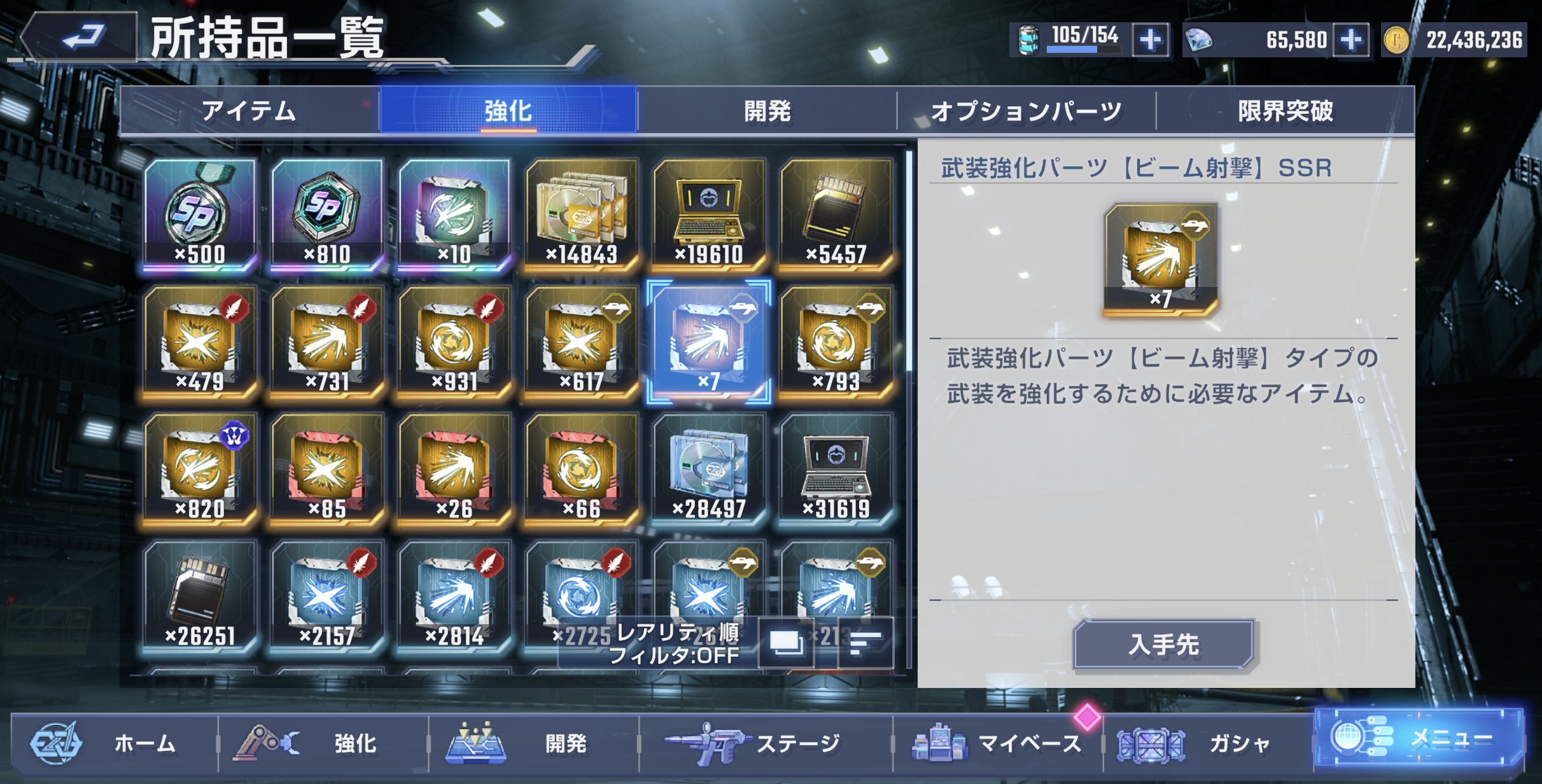Select the gold laptop item x19610
The height and width of the screenshot is (784, 1542).
[709, 214]
